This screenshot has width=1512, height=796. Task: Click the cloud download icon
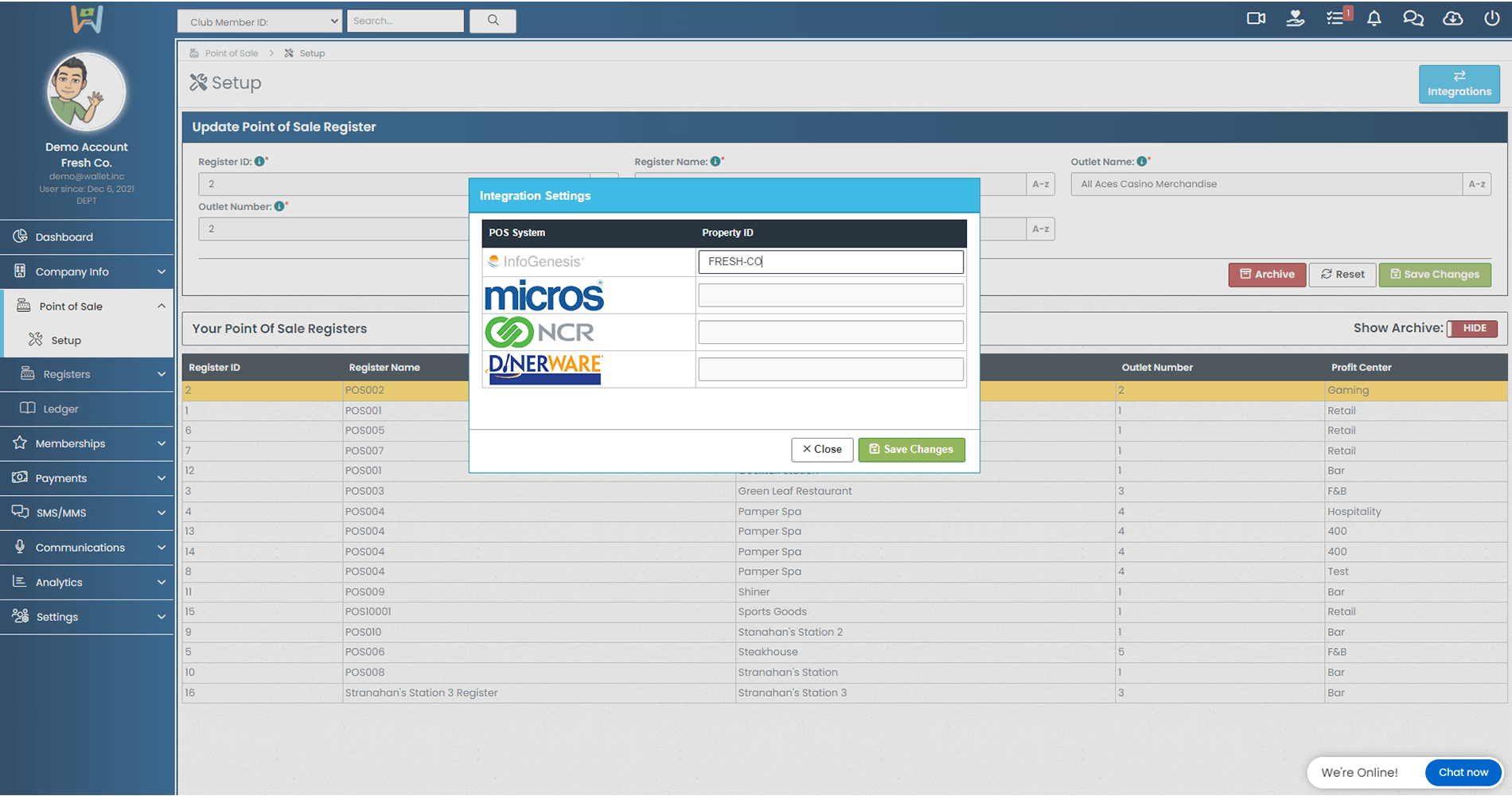pyautogui.click(x=1452, y=18)
